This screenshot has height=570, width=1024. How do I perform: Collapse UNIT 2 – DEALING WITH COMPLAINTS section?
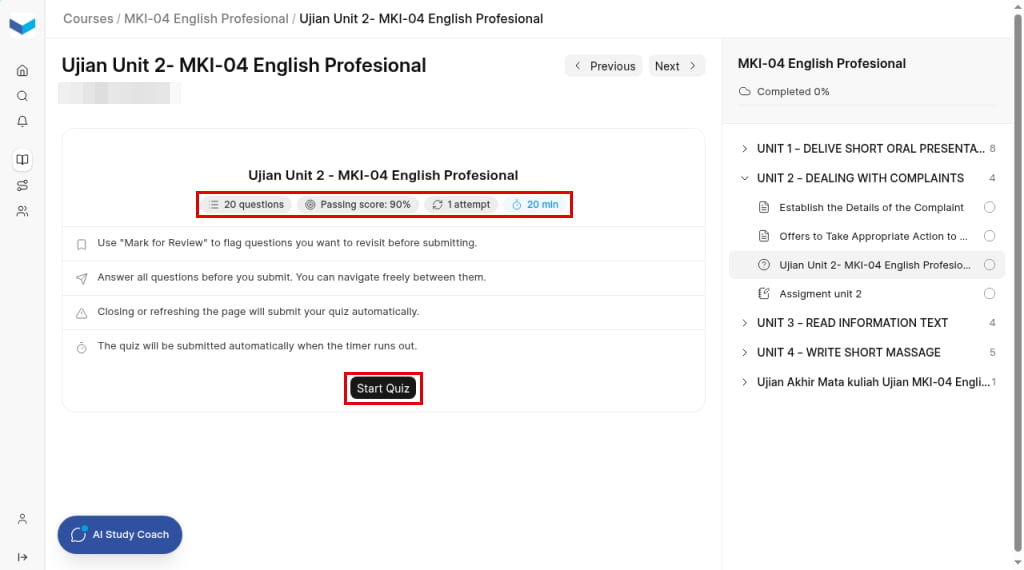(869, 178)
